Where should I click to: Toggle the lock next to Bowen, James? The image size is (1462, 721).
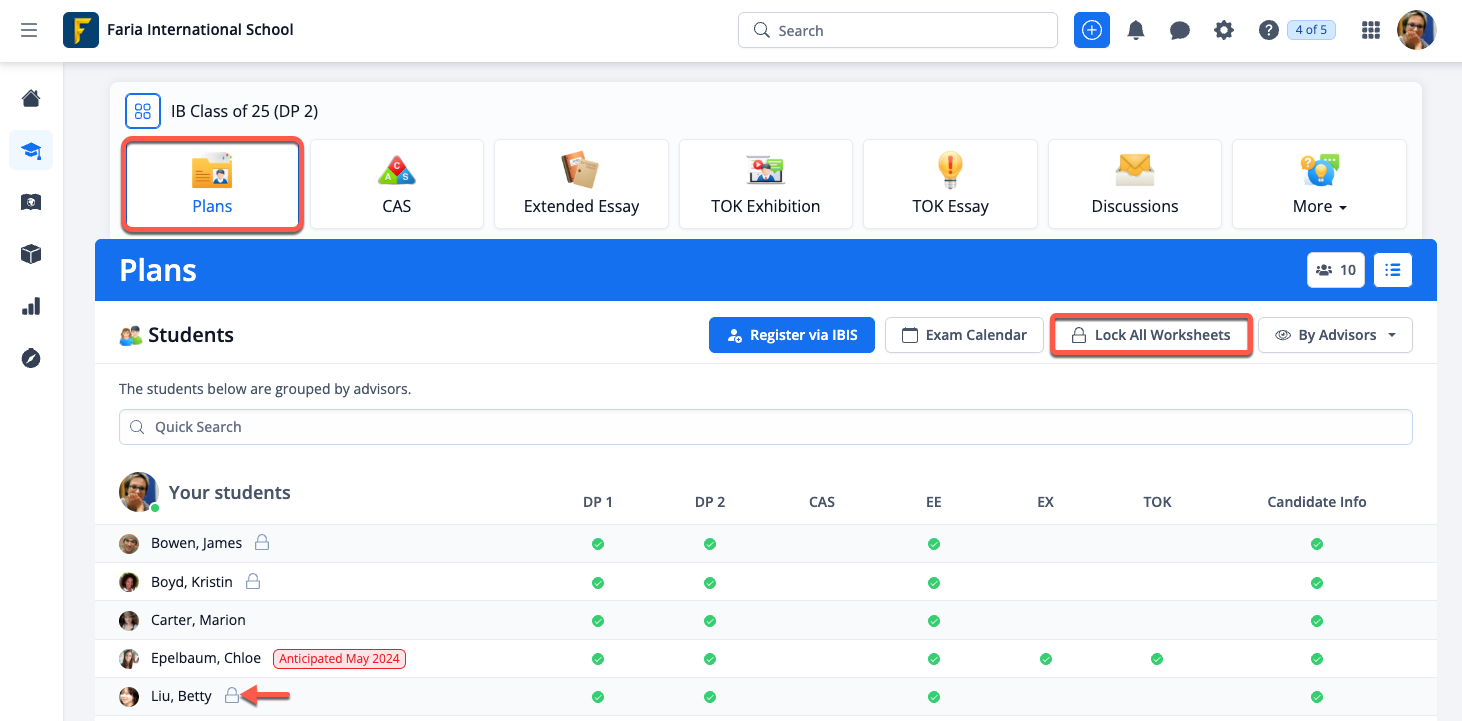262,543
